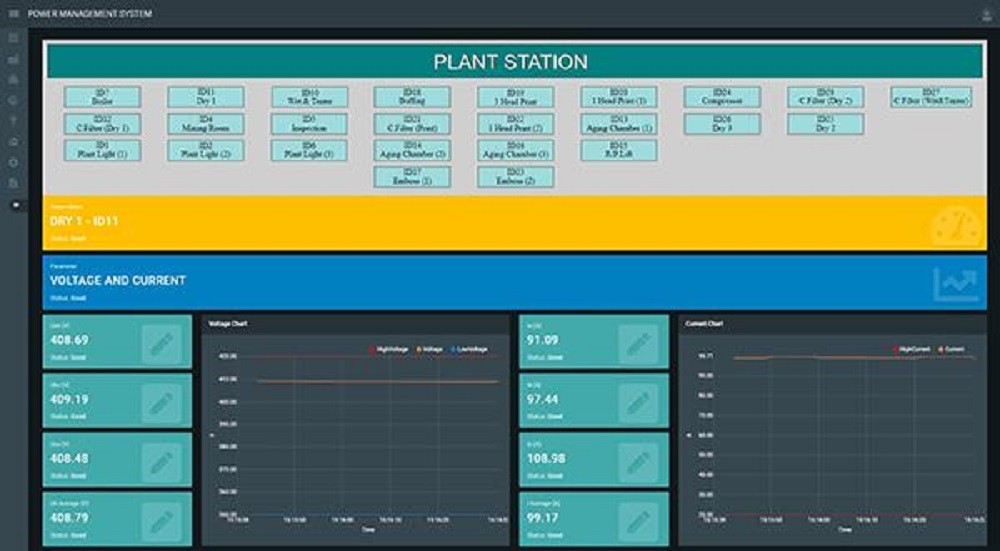Toggle the HighCurrent series in the current chart legend
Viewport: 1000px width, 551px height.
[913, 349]
